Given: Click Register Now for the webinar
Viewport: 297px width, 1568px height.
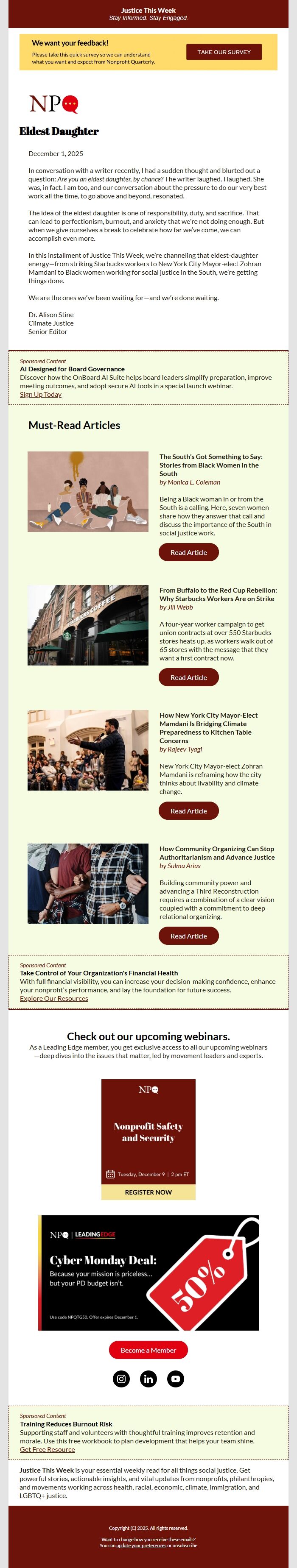Looking at the screenshot, I should (x=148, y=1192).
